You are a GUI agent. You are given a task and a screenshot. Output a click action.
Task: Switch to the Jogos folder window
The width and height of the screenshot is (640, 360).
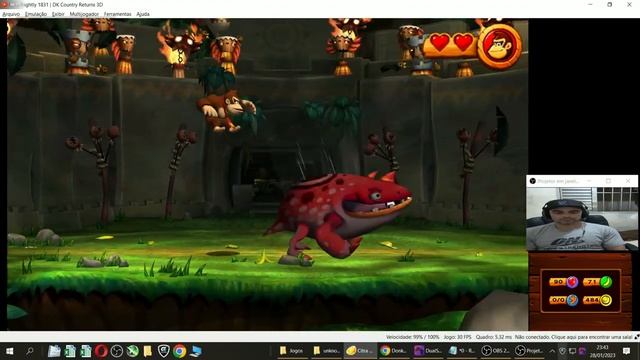292,351
